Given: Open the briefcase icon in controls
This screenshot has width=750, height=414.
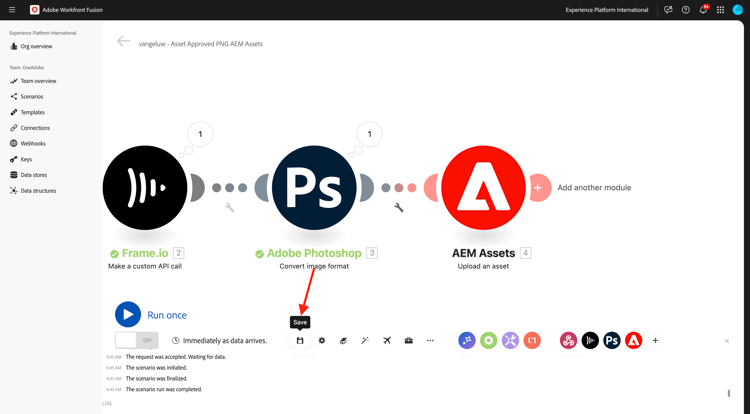Looking at the screenshot, I should pos(408,340).
